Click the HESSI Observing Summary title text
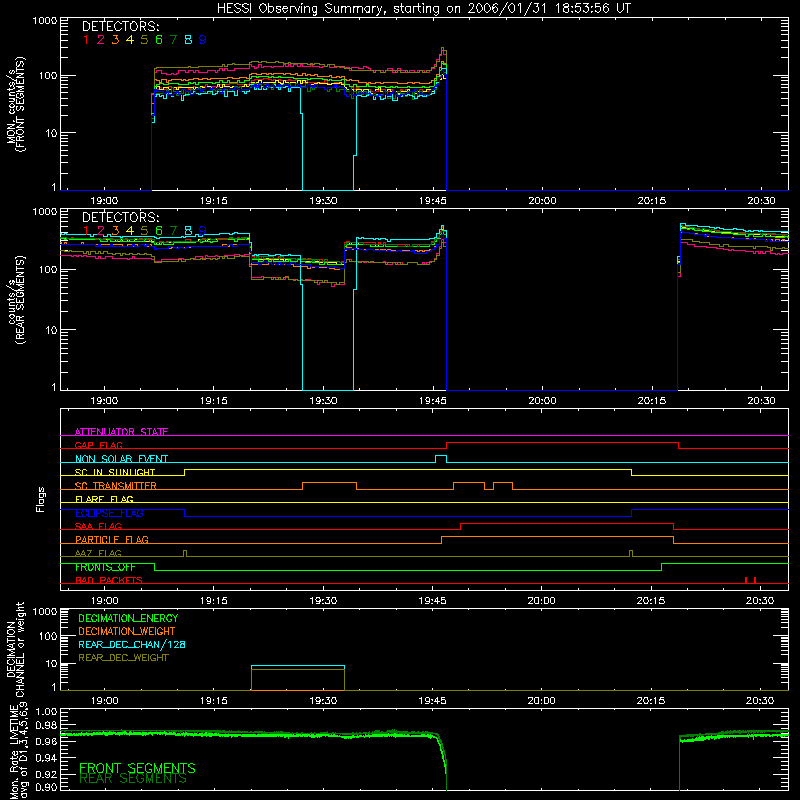800x800 pixels. click(x=423, y=9)
